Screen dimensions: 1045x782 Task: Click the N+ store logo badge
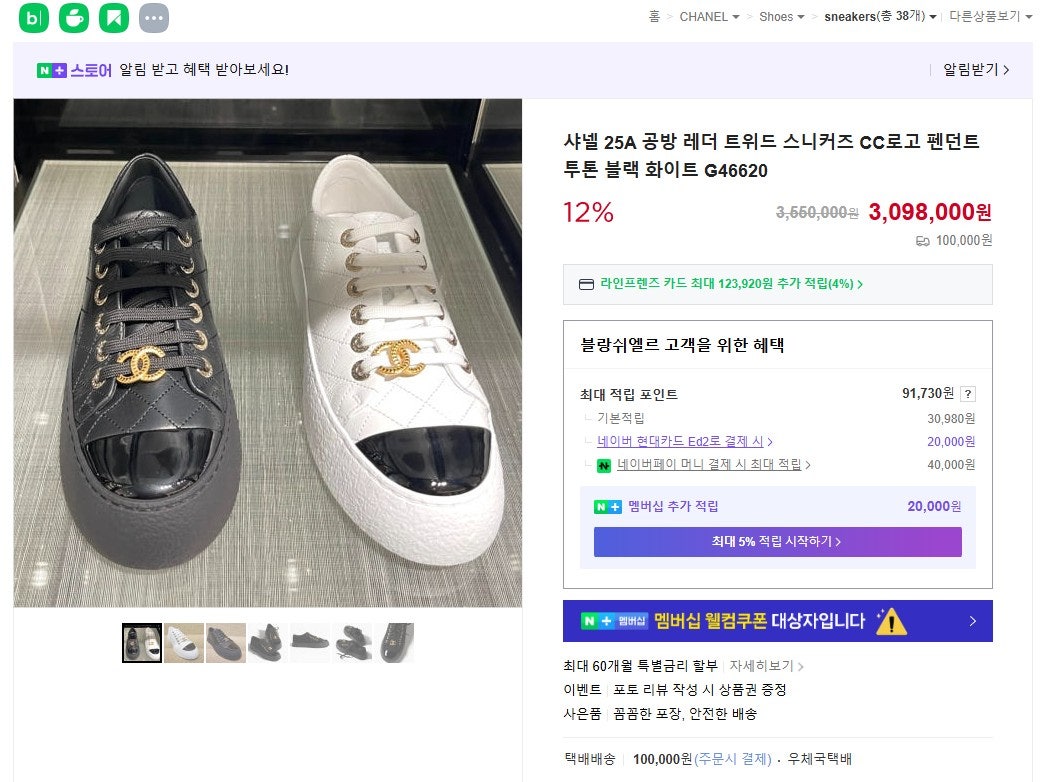(x=51, y=70)
